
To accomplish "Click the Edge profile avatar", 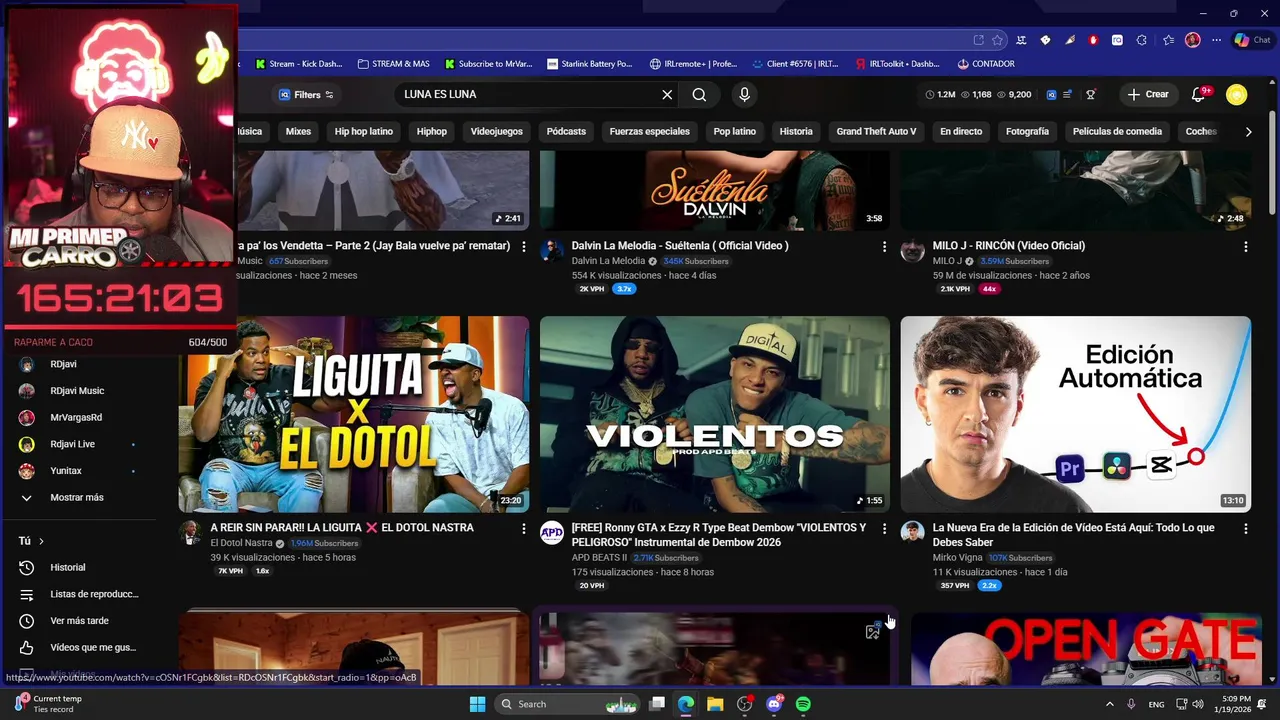I will [1192, 40].
